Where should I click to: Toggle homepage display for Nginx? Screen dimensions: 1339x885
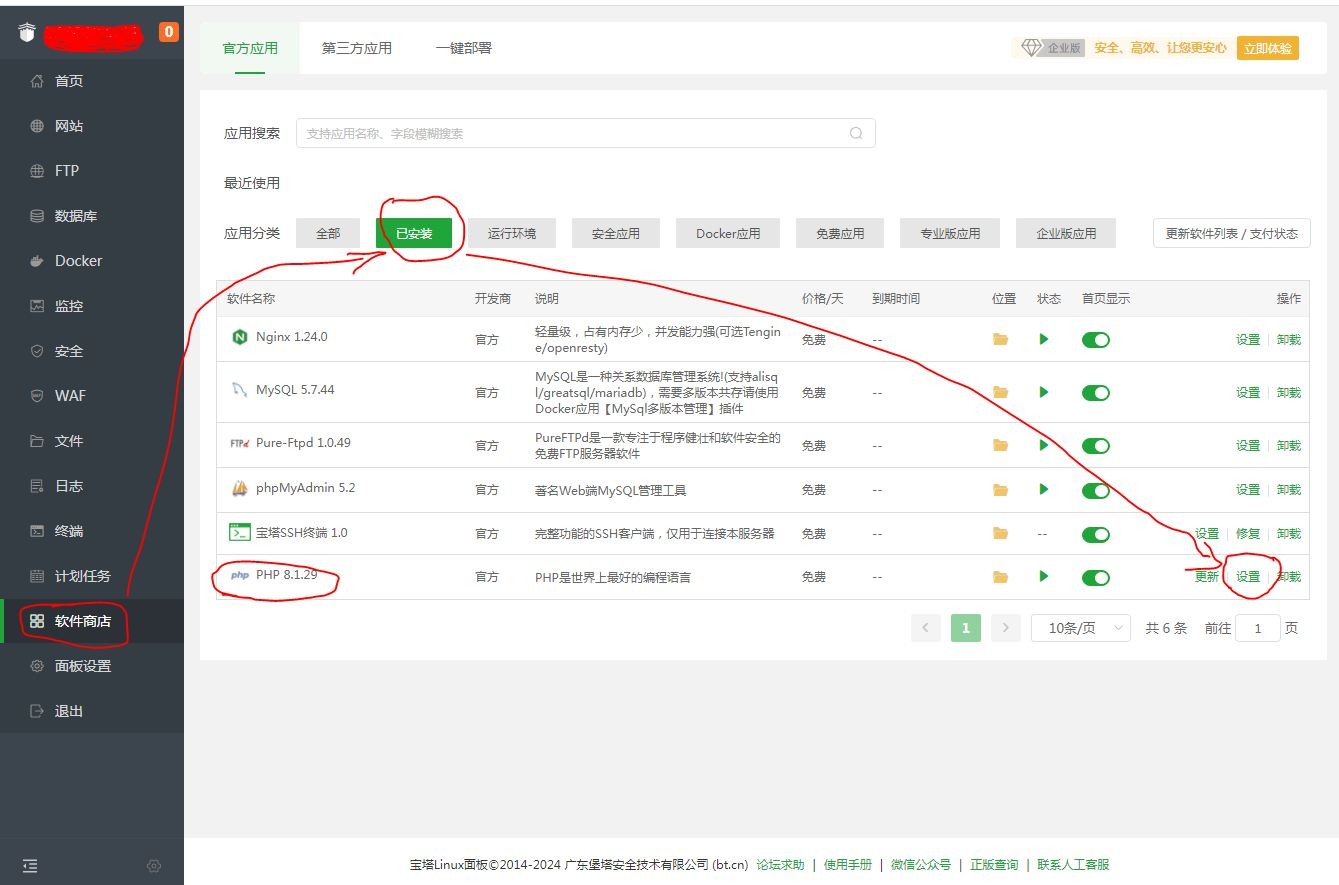pyautogui.click(x=1096, y=340)
